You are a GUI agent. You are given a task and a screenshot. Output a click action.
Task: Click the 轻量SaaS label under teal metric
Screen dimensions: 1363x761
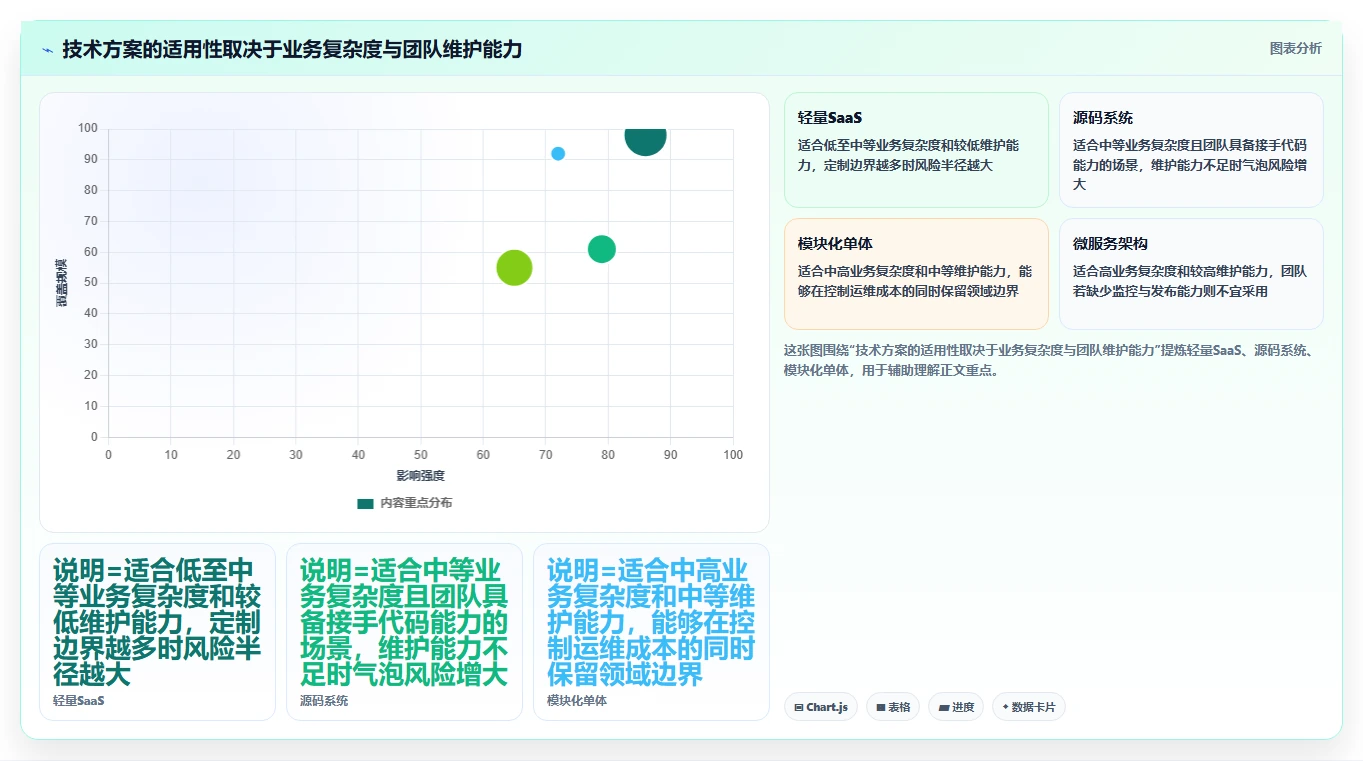79,701
